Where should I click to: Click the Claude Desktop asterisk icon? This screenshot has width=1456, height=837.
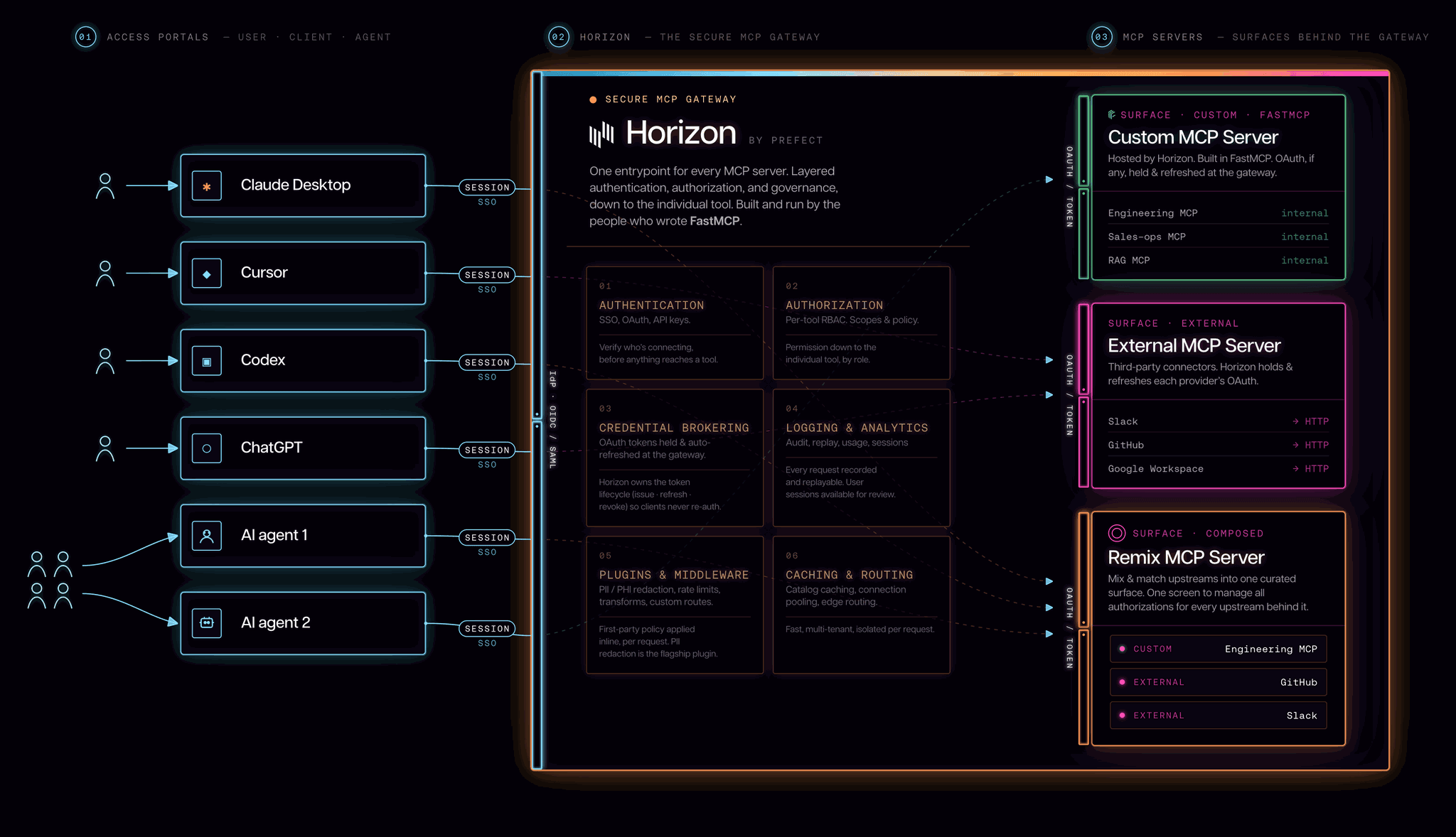tap(207, 186)
